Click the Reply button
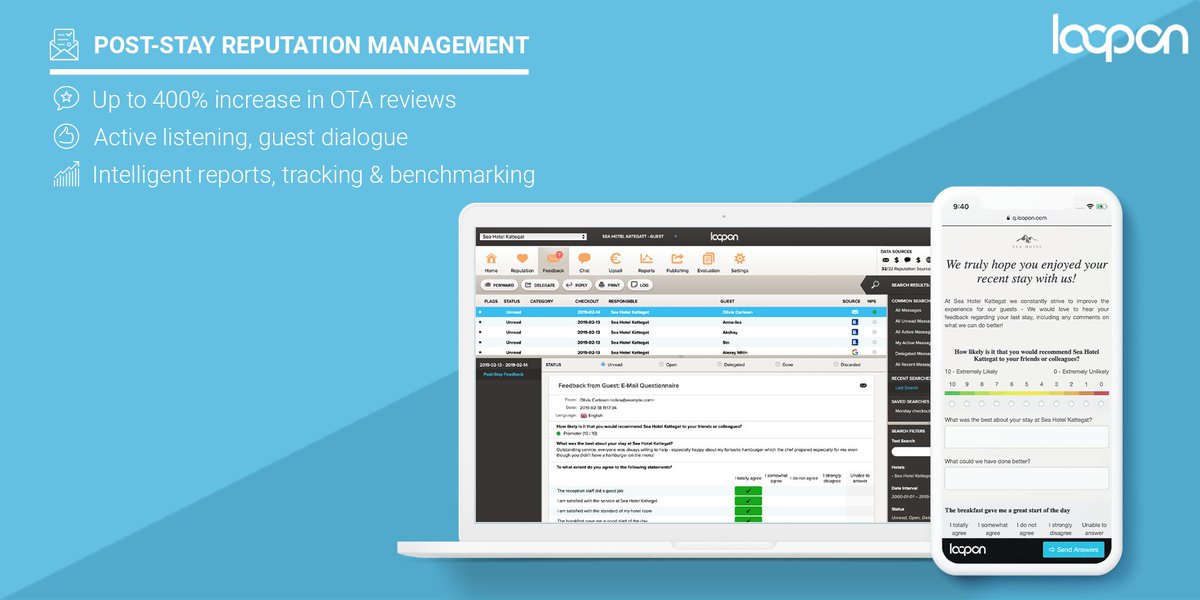The height and width of the screenshot is (600, 1200). coord(576,285)
